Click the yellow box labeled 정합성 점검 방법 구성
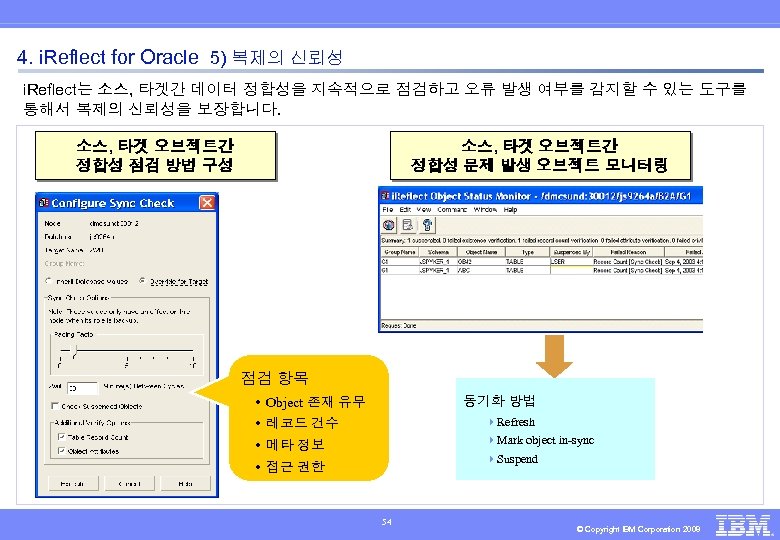This screenshot has width=780, height=540. (x=155, y=155)
